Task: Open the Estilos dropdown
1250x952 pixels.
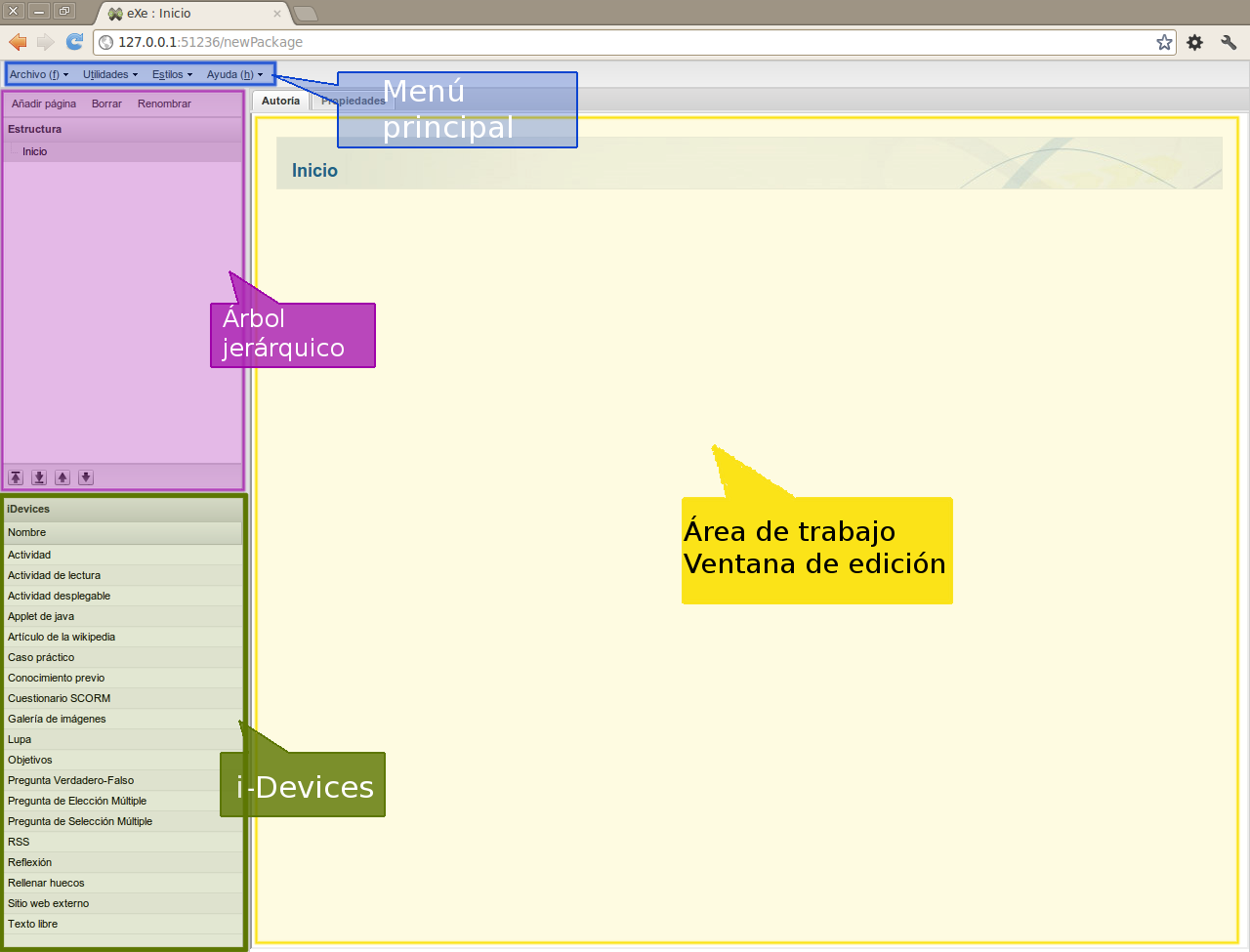Action: pyautogui.click(x=172, y=74)
